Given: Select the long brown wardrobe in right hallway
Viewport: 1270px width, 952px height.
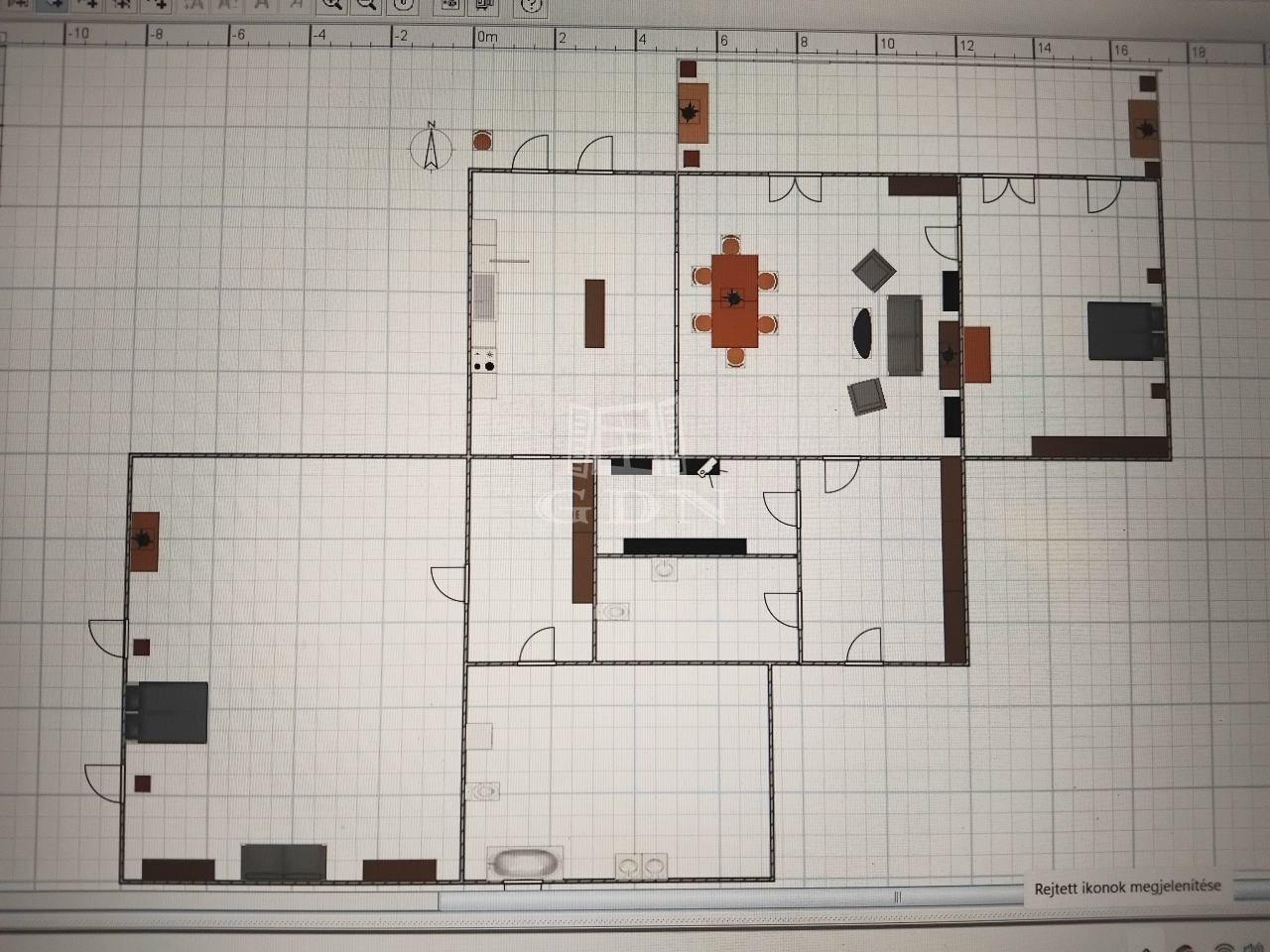Looking at the screenshot, I should tap(952, 560).
